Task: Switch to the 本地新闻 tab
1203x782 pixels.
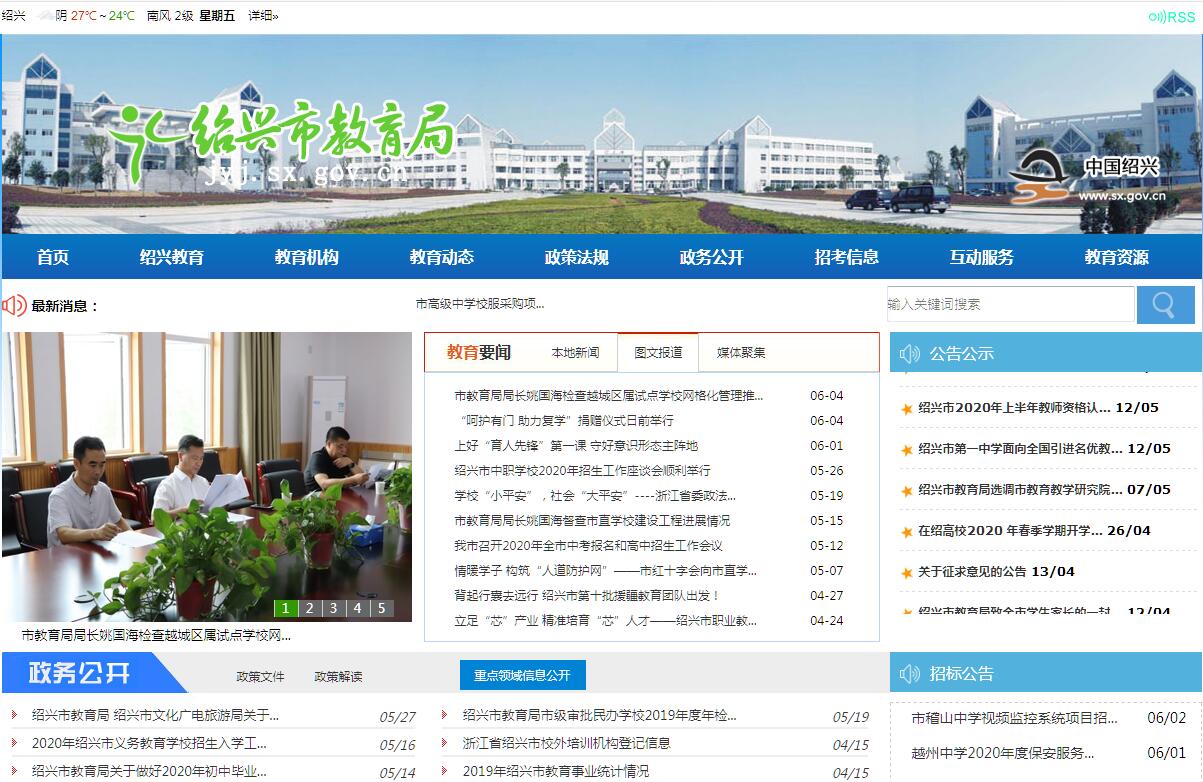Action: coord(575,353)
